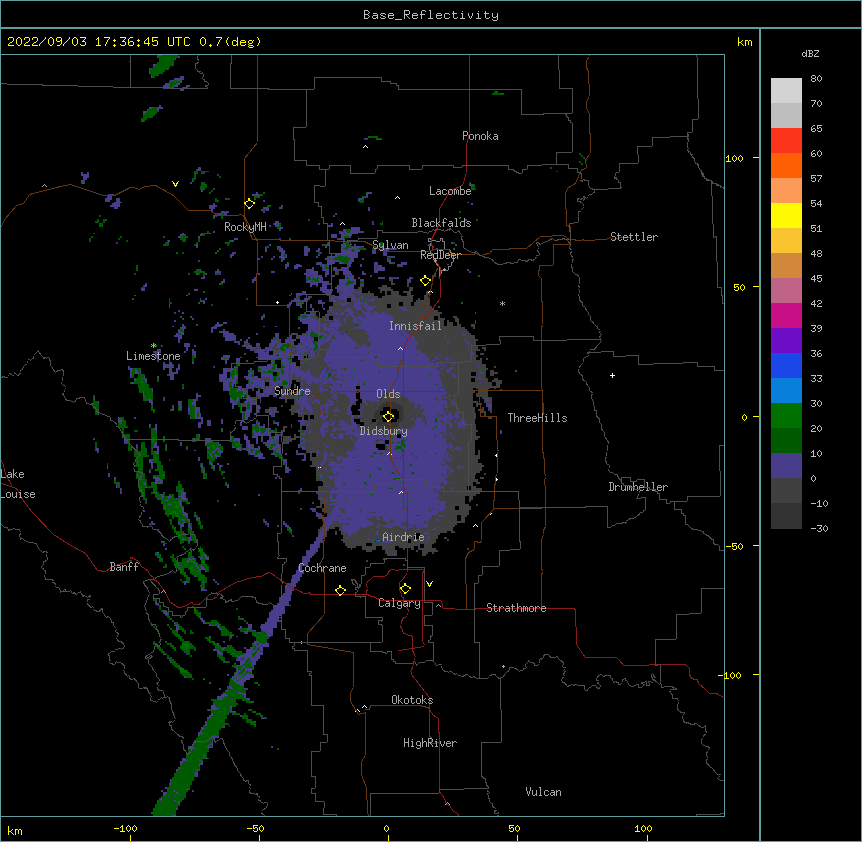This screenshot has height=842, width=862.
Task: Click the Banff label
Action: [124, 567]
